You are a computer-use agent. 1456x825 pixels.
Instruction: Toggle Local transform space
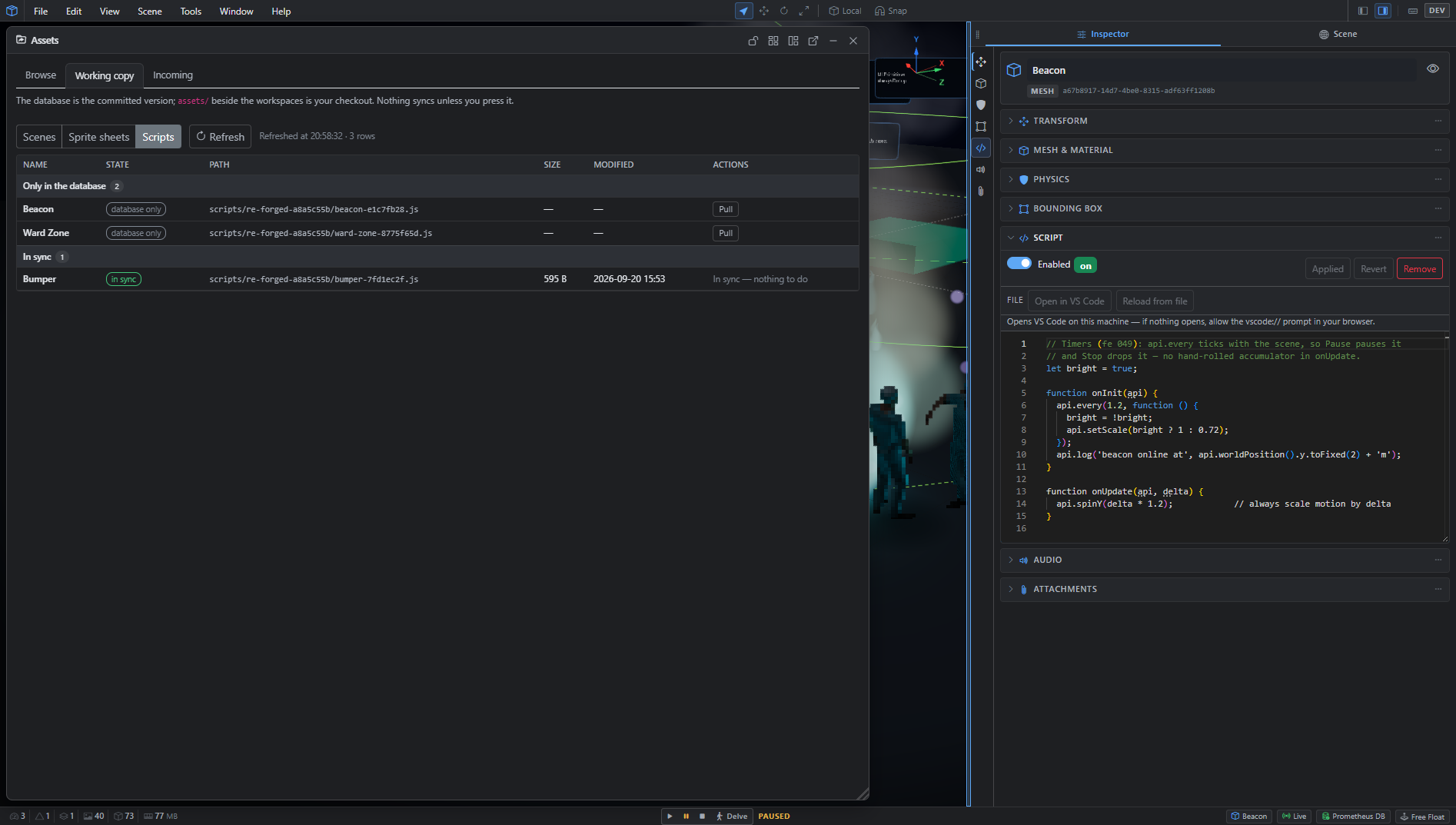845,11
